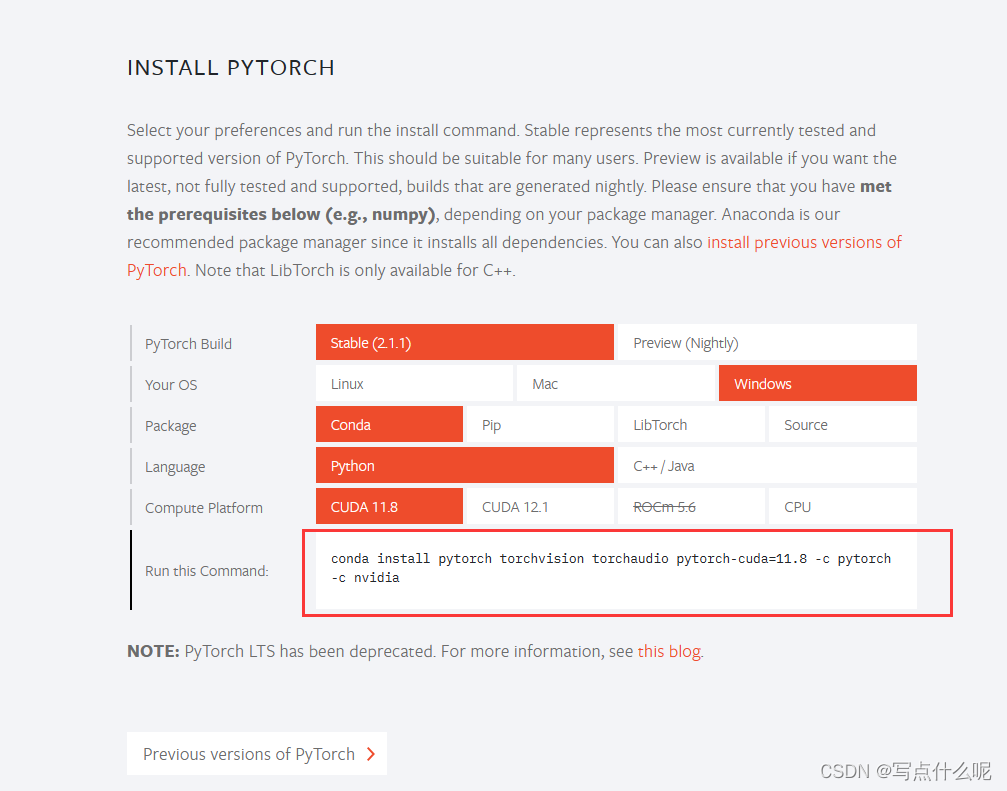The width and height of the screenshot is (1007, 791).
Task: Select CUDA 12.1 compute platform
Action: [x=539, y=506]
